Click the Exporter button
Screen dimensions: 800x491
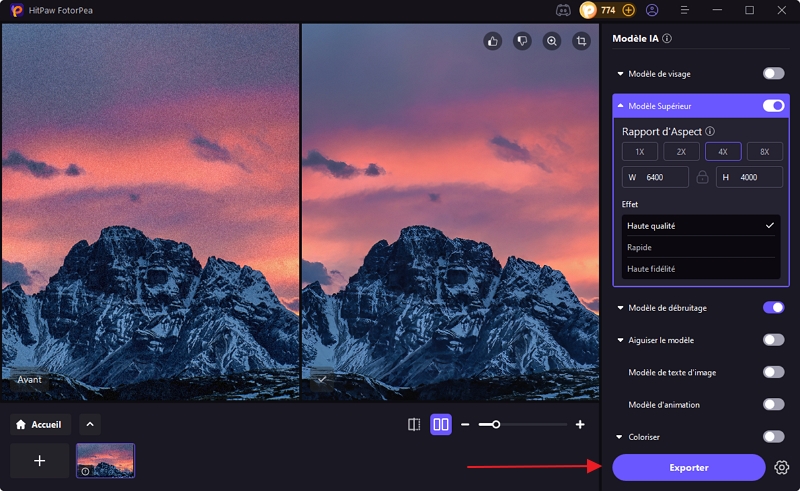click(x=688, y=467)
